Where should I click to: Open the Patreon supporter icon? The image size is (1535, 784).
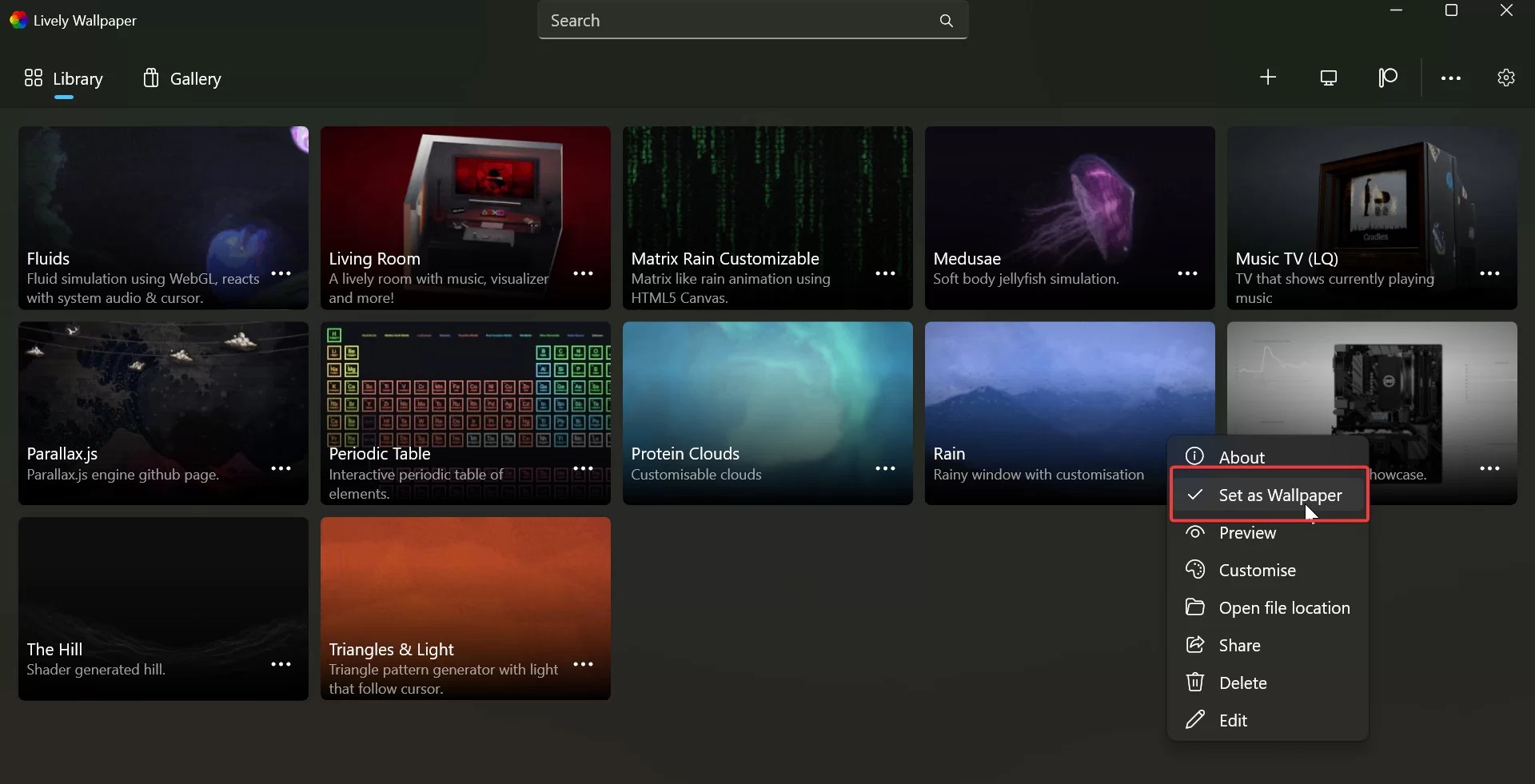coord(1388,78)
